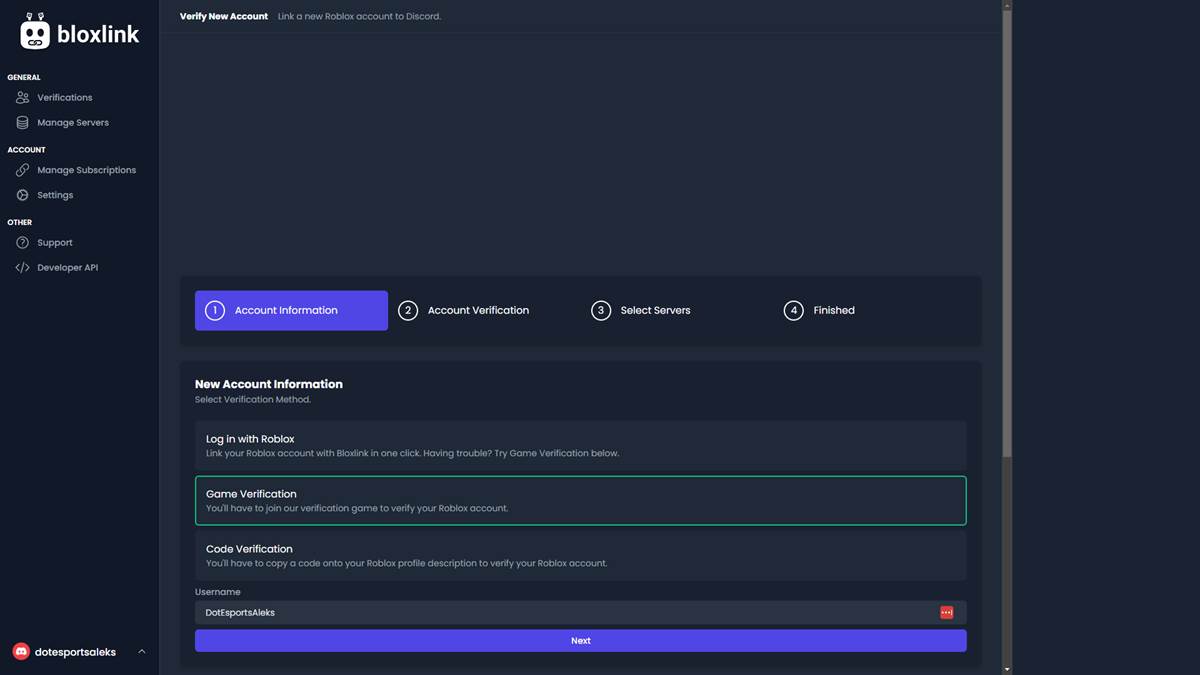The image size is (1200, 675).
Task: Click the Discord avatar icon for dotesportsaleks
Action: 21,652
